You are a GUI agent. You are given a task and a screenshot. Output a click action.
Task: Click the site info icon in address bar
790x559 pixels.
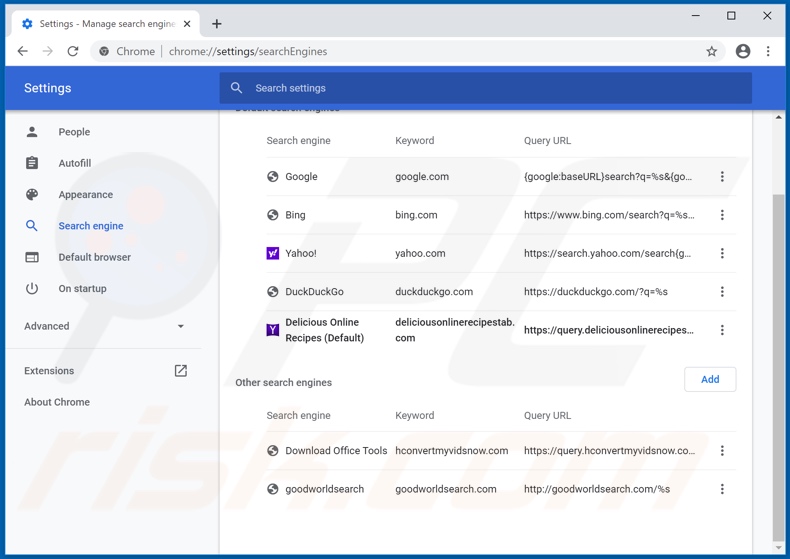click(x=104, y=51)
